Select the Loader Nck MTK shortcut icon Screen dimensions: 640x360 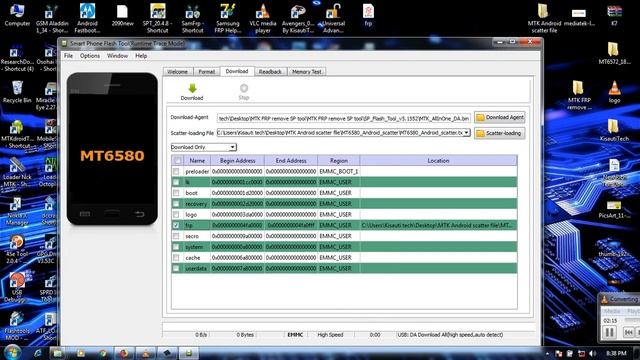point(17,172)
